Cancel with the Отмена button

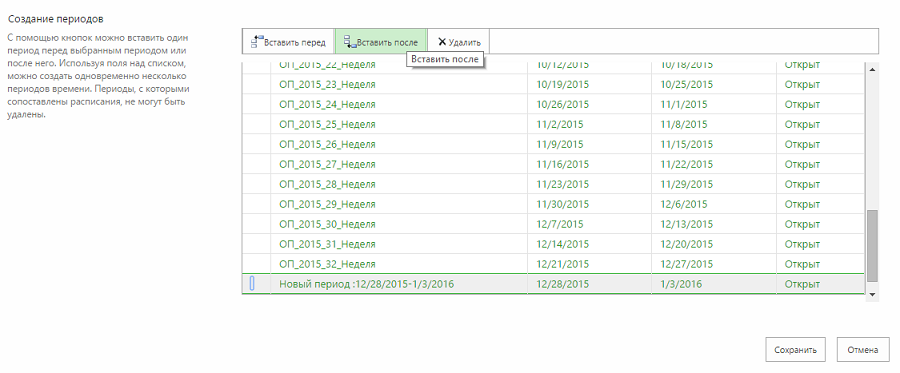[x=863, y=349]
